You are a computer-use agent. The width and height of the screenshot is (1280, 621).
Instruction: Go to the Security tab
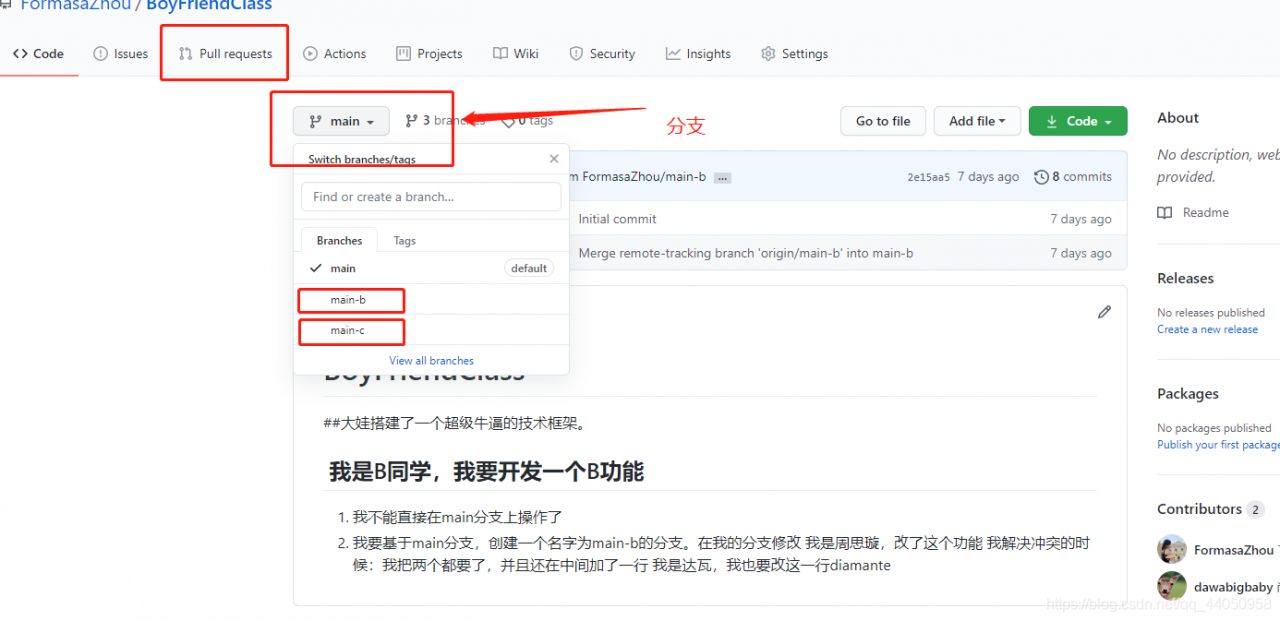(x=602, y=54)
